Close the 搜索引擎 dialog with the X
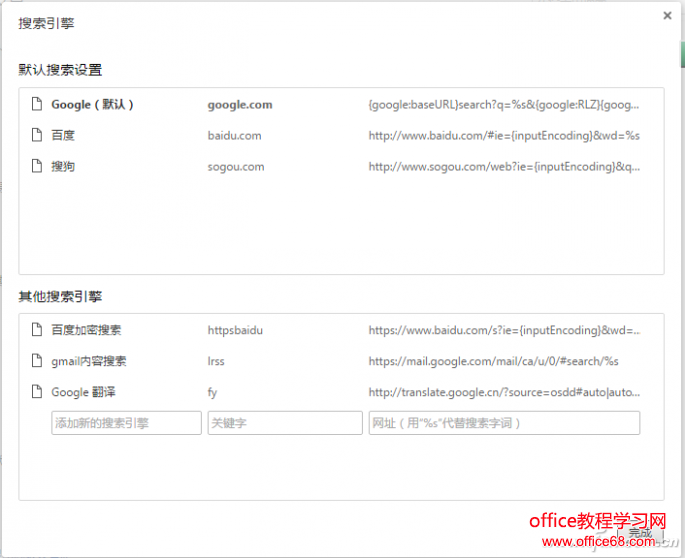This screenshot has height=558, width=685. (x=667, y=16)
